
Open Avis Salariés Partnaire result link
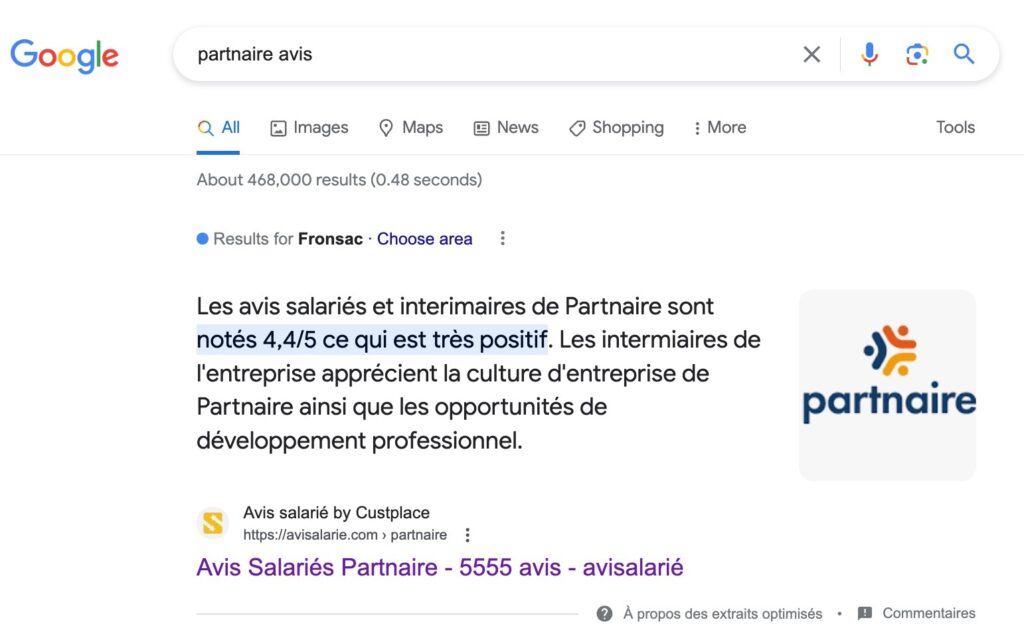tap(439, 568)
